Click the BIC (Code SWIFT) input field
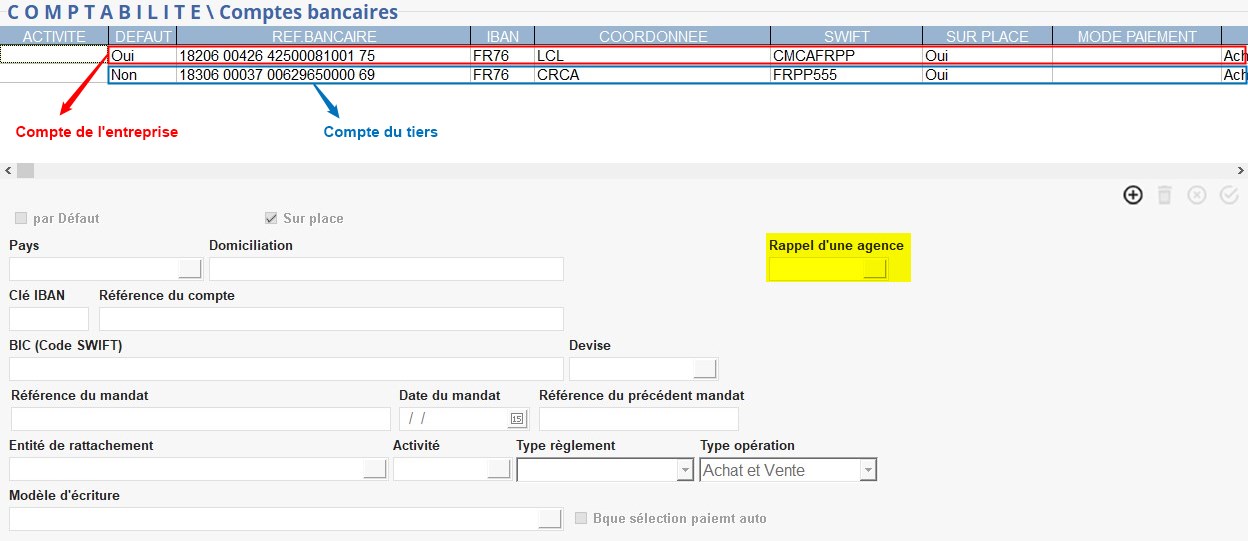The height and width of the screenshot is (541, 1248). 286,368
